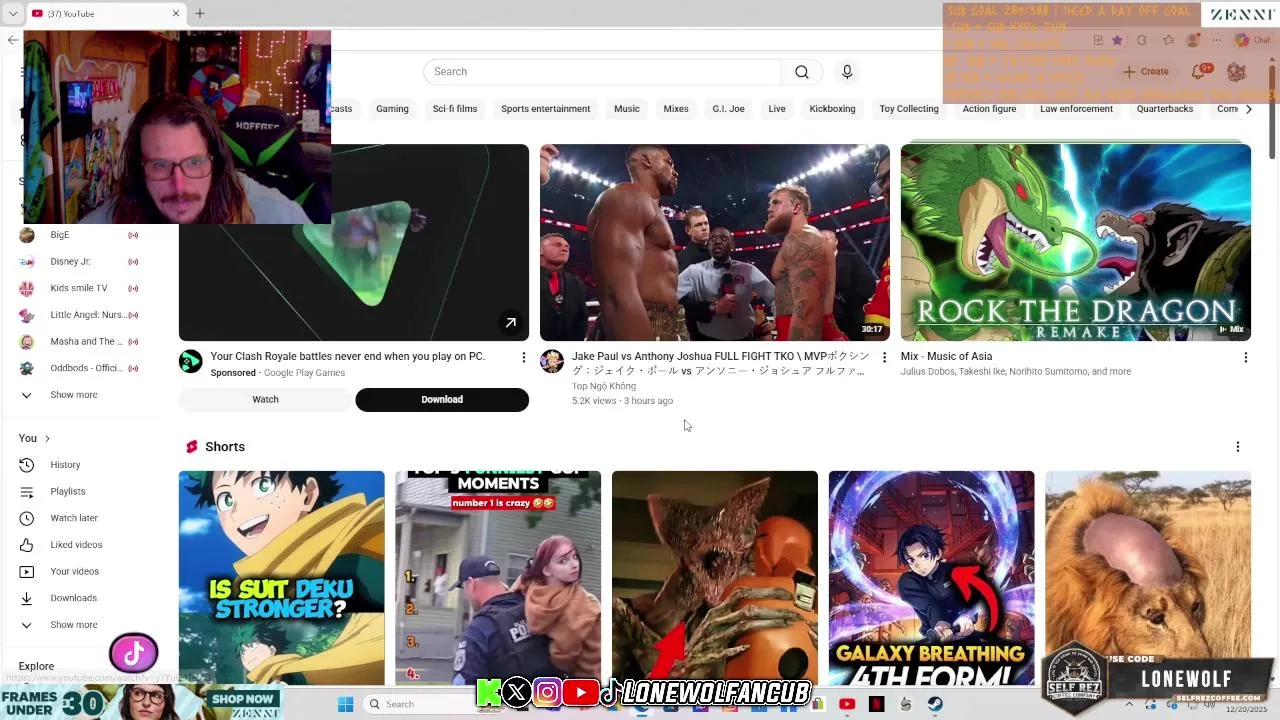Start voice search with the microphone icon

[847, 72]
